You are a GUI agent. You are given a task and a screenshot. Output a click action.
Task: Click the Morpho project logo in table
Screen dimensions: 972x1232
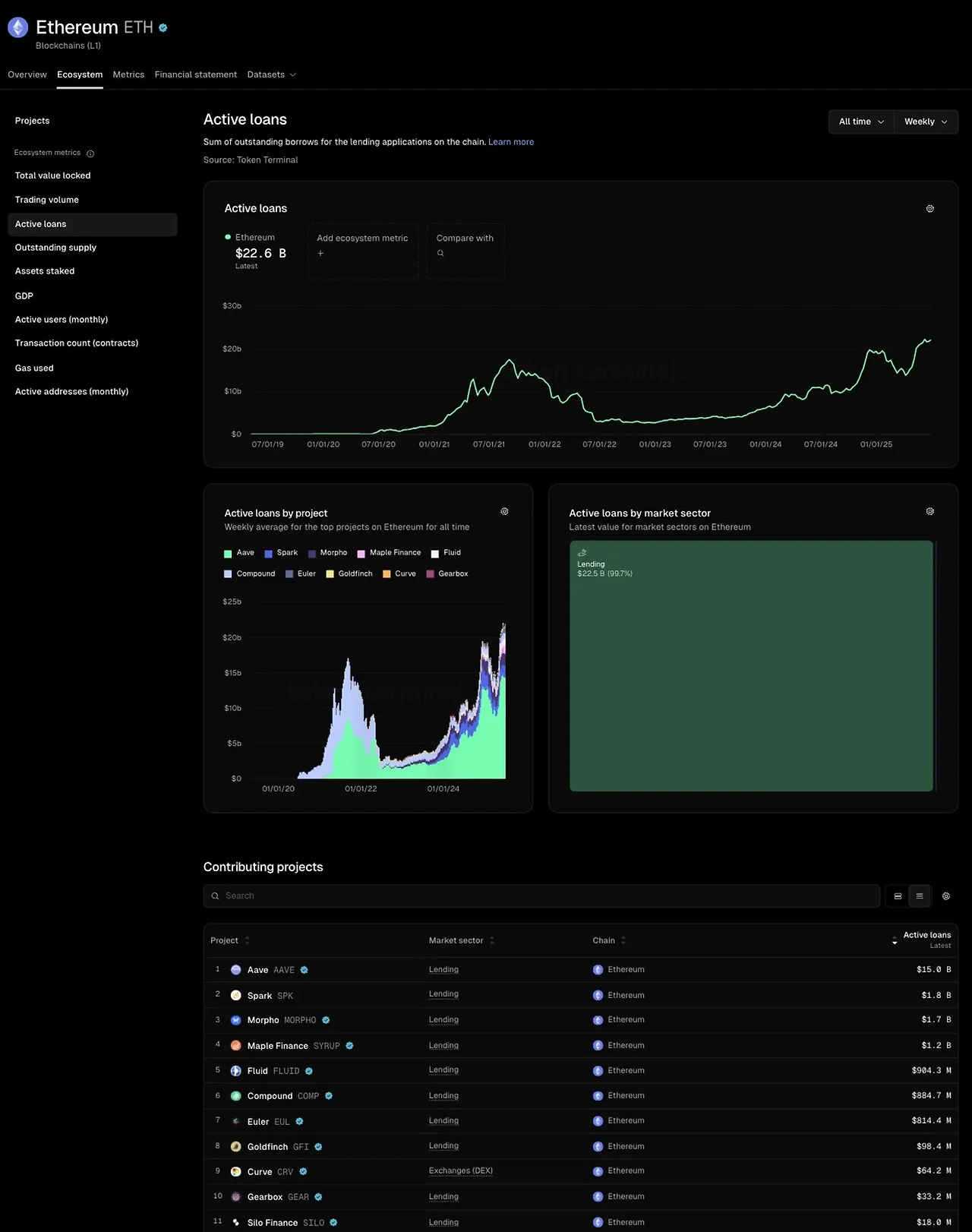pyautogui.click(x=235, y=1020)
